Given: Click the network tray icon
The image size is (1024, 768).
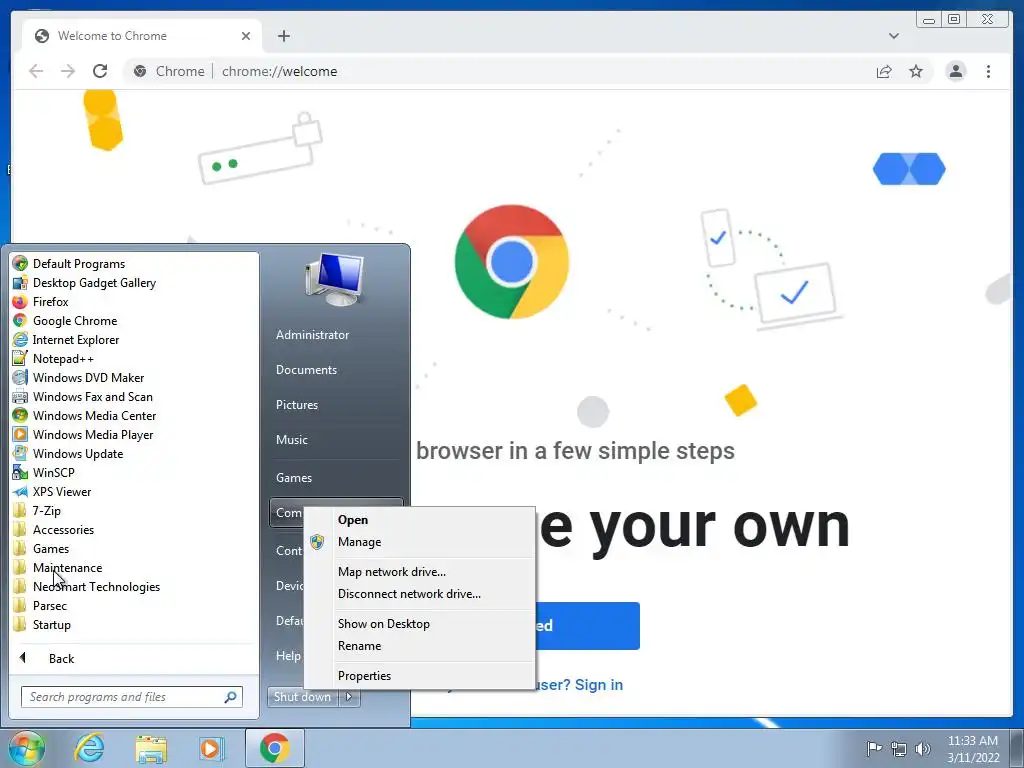Looking at the screenshot, I should point(899,748).
